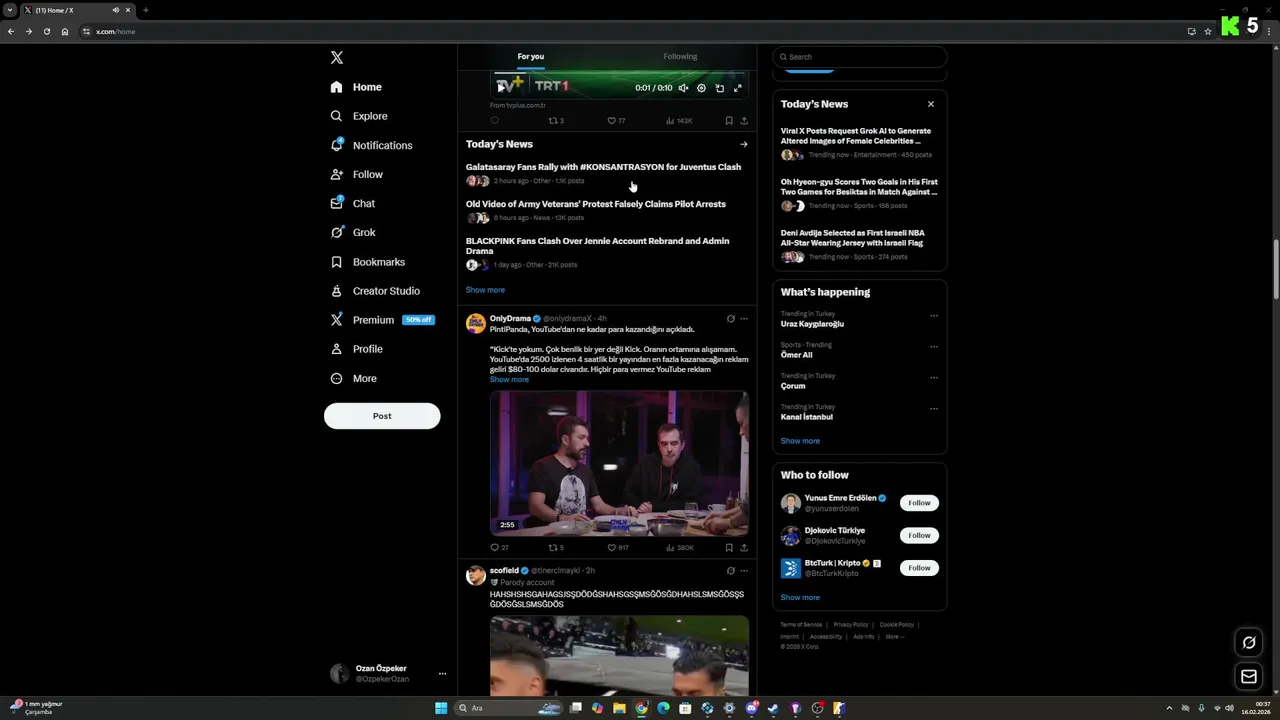Viewport: 1280px width, 720px height.
Task: Click Grok icon on OnlyDrama post
Action: pos(730,319)
